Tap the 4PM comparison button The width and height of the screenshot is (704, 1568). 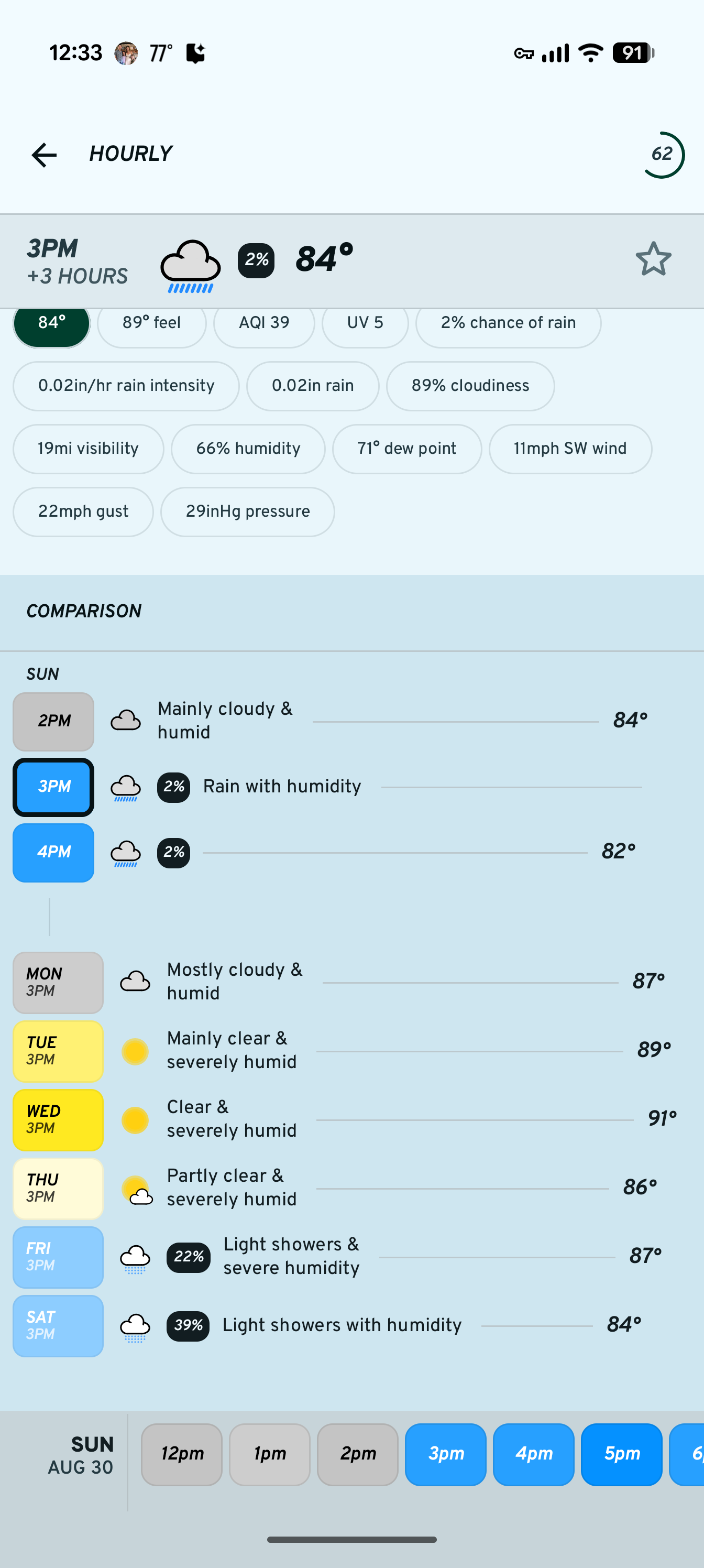pyautogui.click(x=53, y=852)
